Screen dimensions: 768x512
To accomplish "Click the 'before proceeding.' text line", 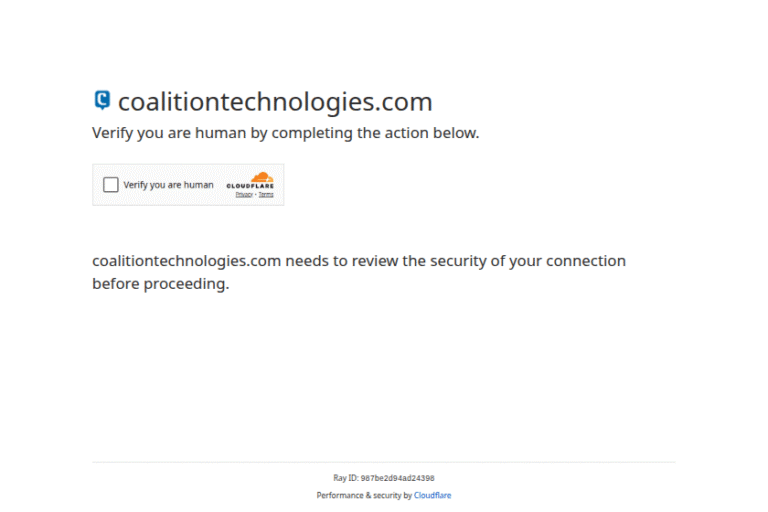I will coord(161,284).
